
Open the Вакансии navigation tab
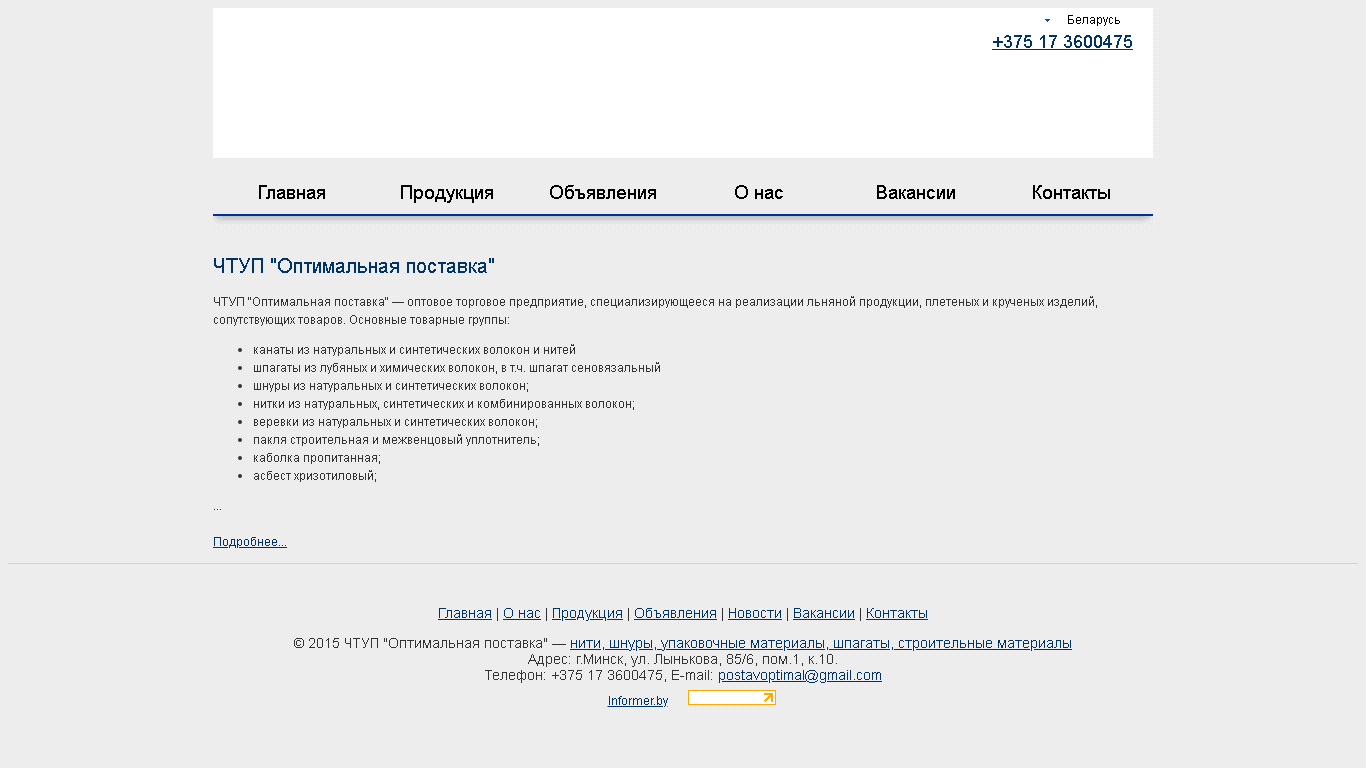916,193
